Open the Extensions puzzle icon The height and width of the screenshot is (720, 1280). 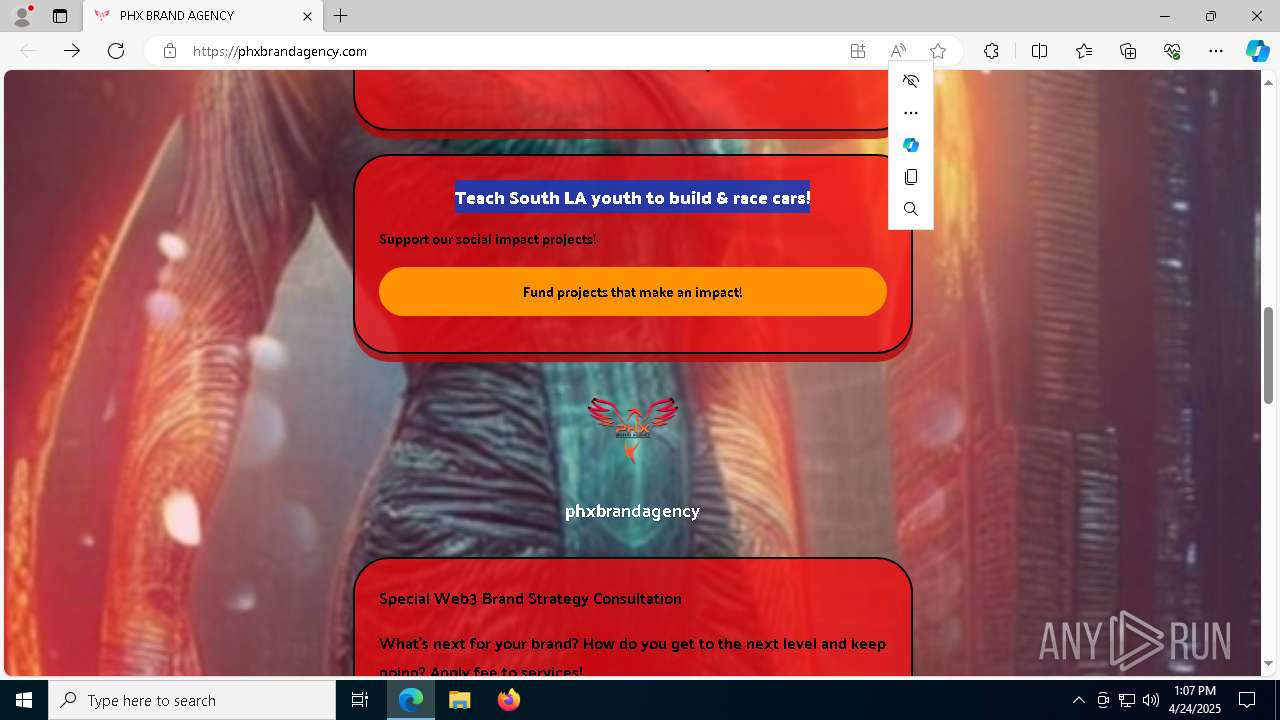point(991,51)
